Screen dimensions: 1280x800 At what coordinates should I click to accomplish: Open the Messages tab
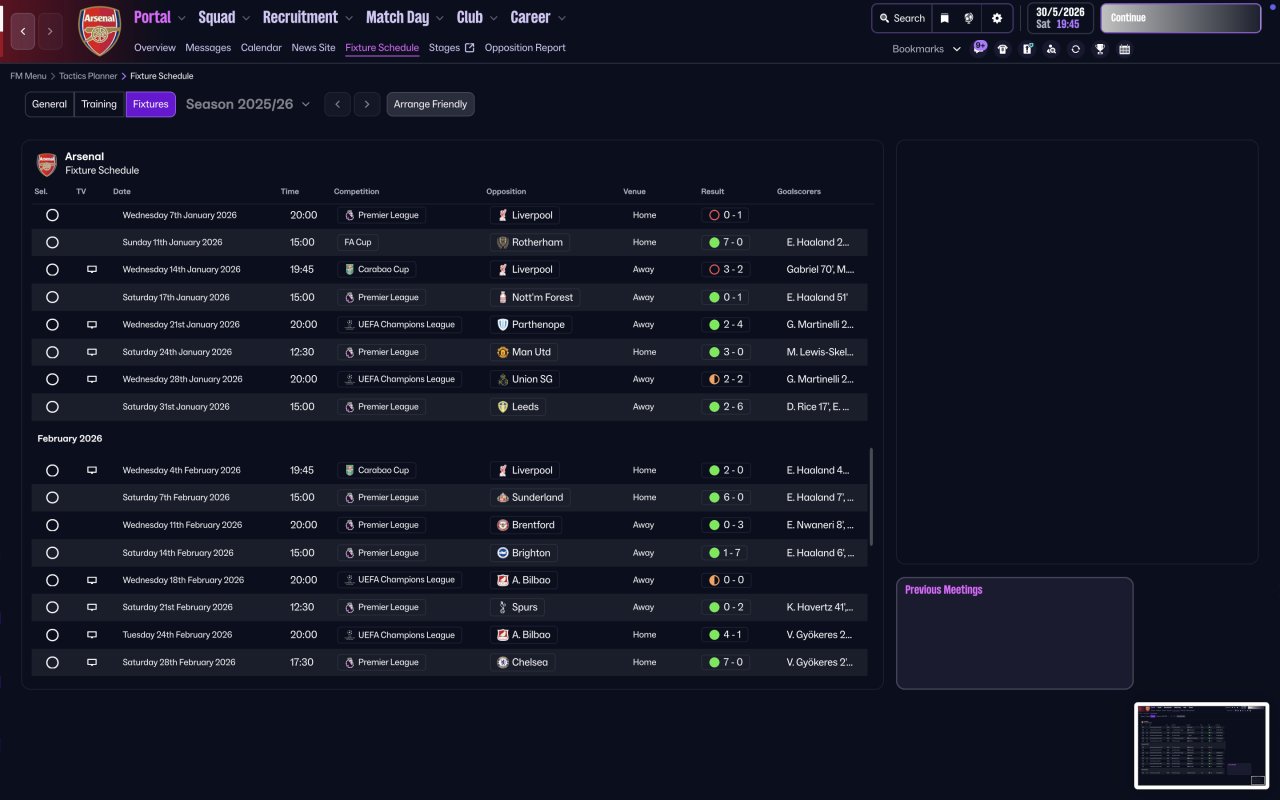(x=208, y=48)
